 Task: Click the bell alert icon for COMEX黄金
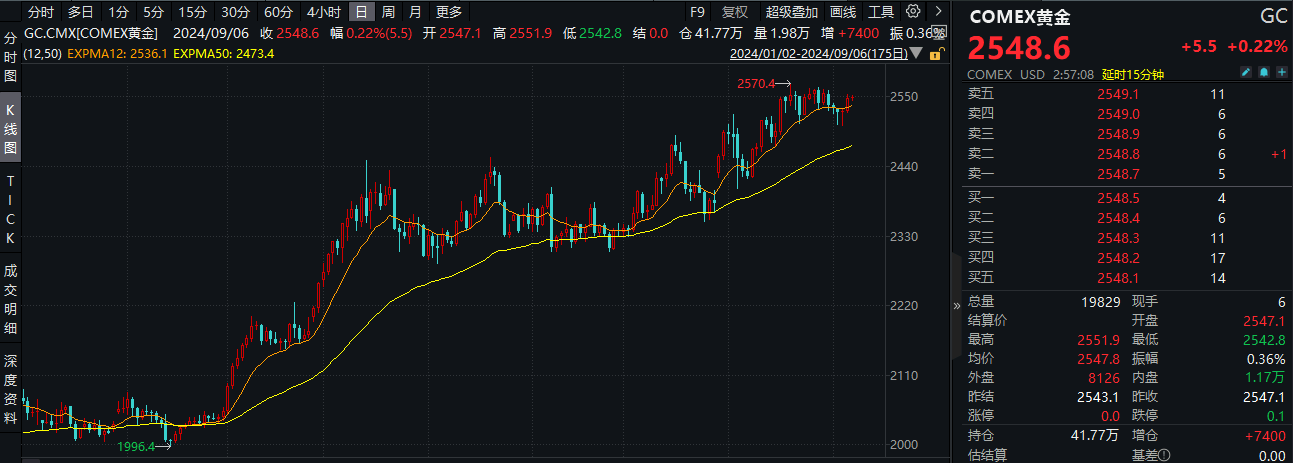click(x=1263, y=73)
